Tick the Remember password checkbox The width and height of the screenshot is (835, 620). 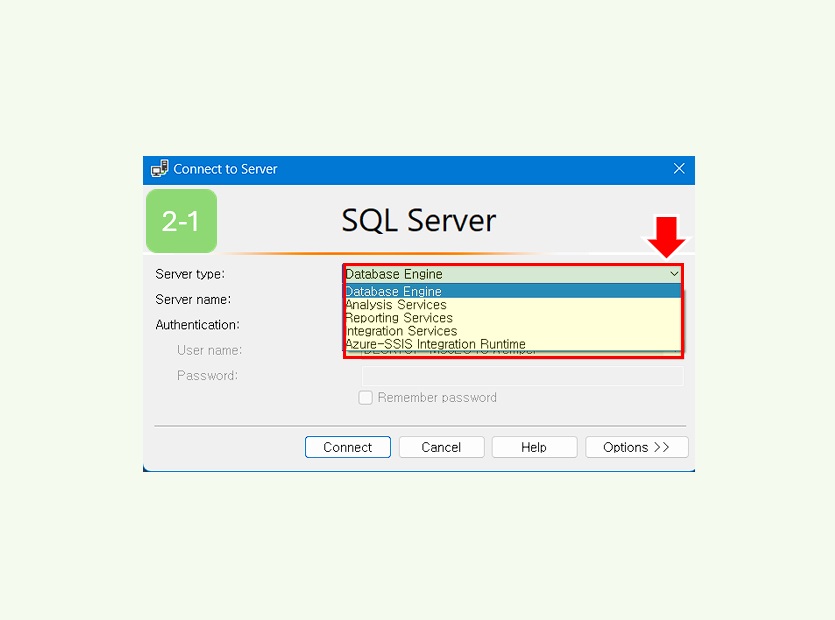click(365, 398)
